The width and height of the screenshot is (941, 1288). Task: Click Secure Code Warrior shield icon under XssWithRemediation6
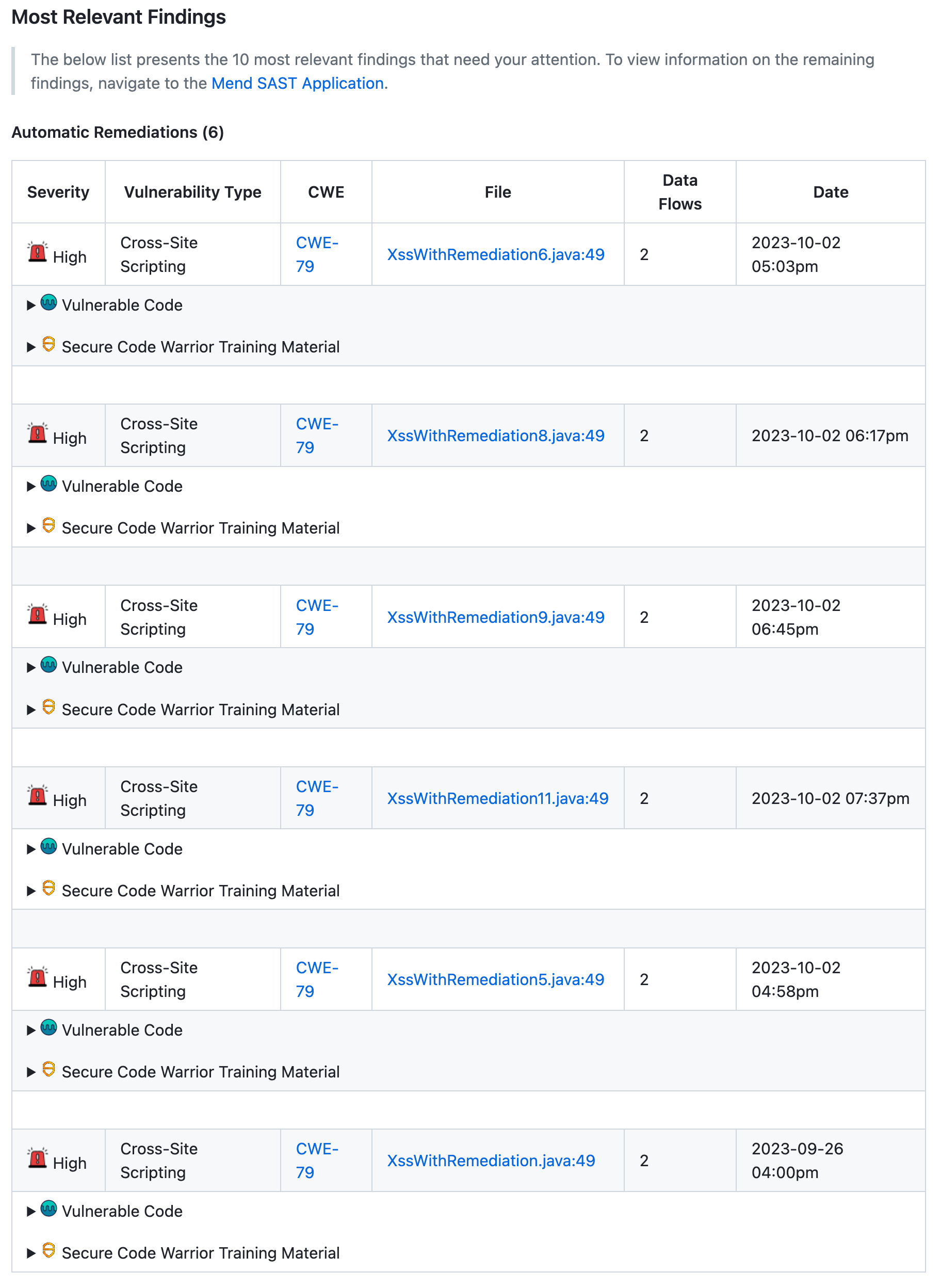point(49,345)
